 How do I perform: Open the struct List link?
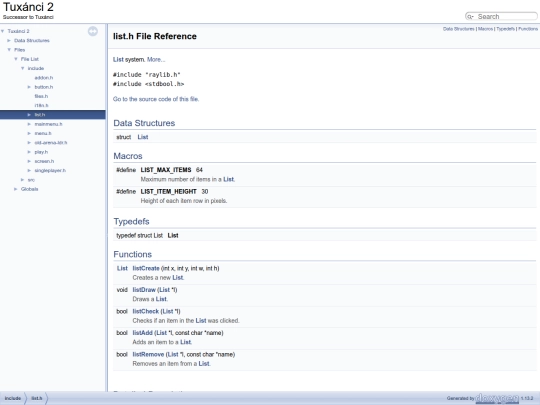[143, 137]
